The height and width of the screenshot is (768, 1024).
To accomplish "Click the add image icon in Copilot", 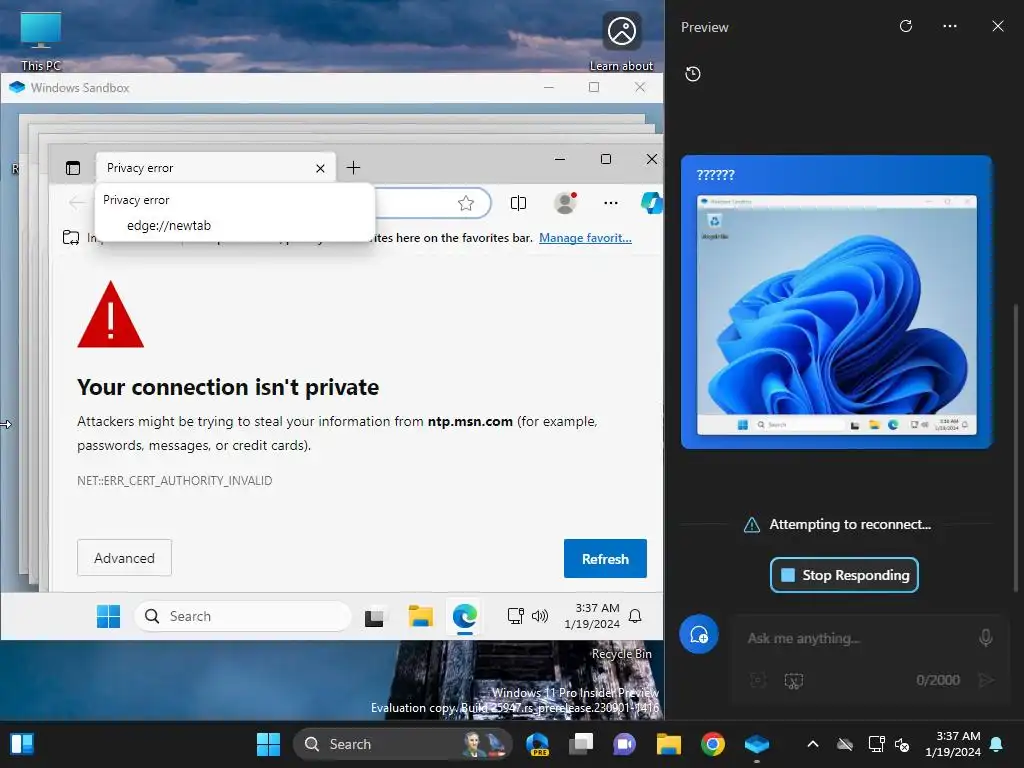I will pyautogui.click(x=758, y=680).
